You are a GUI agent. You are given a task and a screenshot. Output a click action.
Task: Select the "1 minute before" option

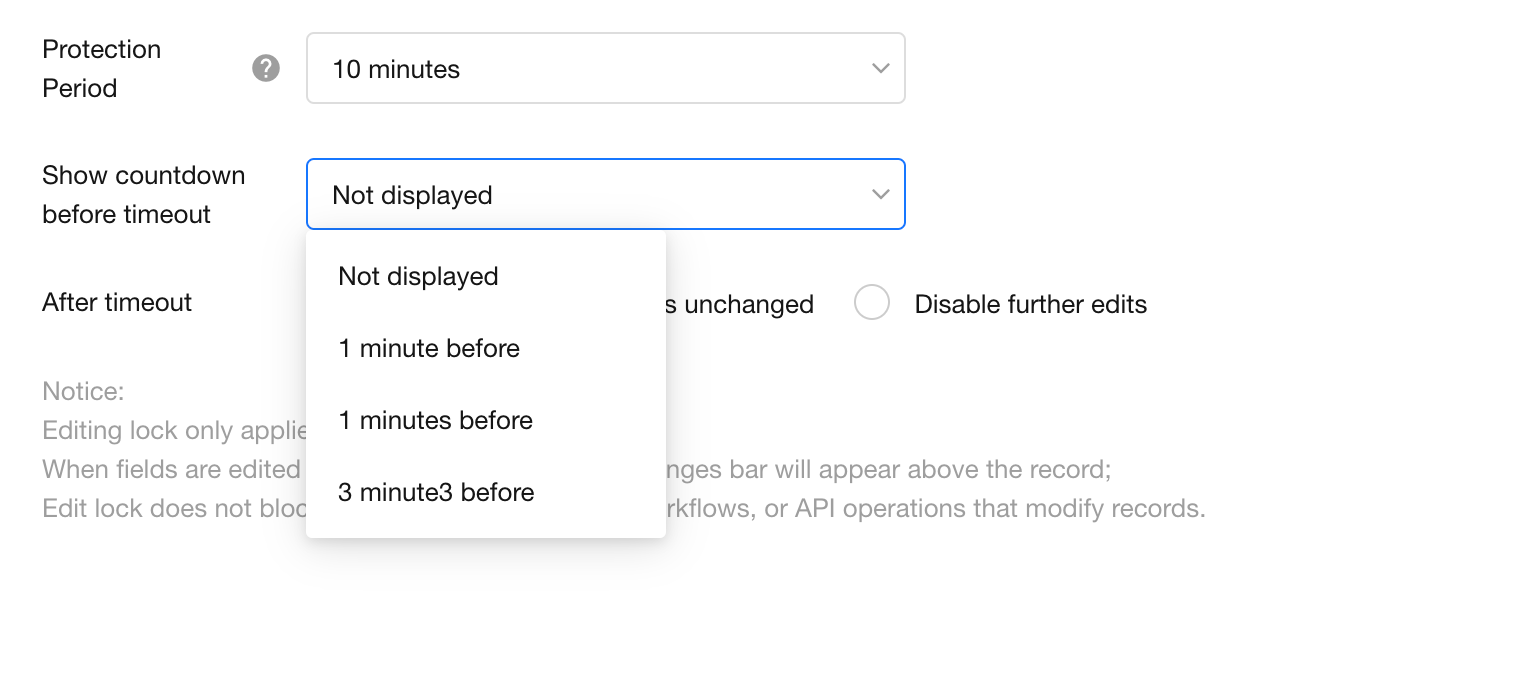(429, 348)
